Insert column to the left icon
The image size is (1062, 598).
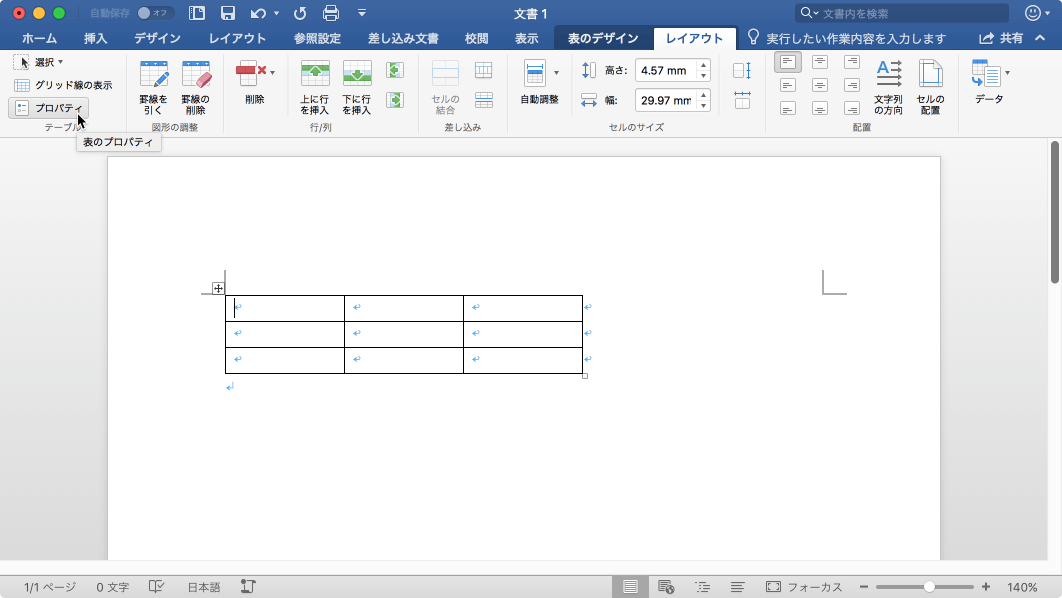click(x=395, y=70)
